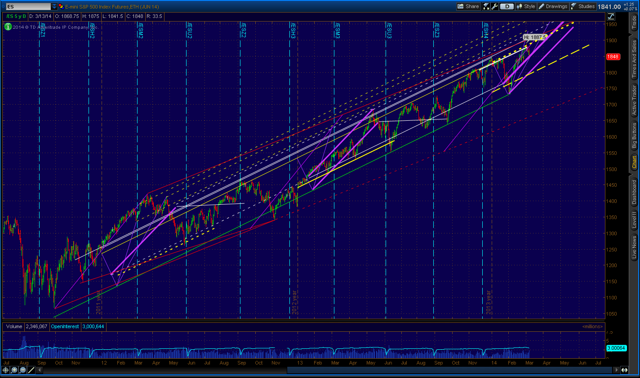The height and width of the screenshot is (378, 640).
Task: Click the ES symbol input field
Action: pos(28,7)
